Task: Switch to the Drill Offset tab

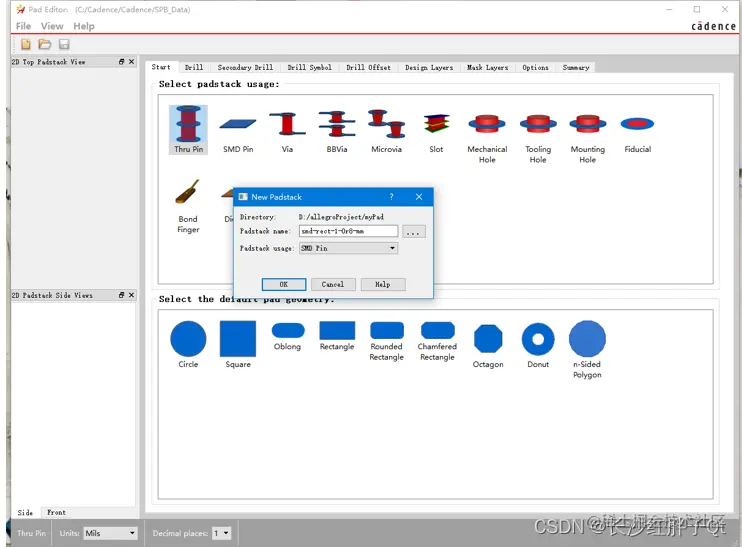Action: (x=368, y=67)
